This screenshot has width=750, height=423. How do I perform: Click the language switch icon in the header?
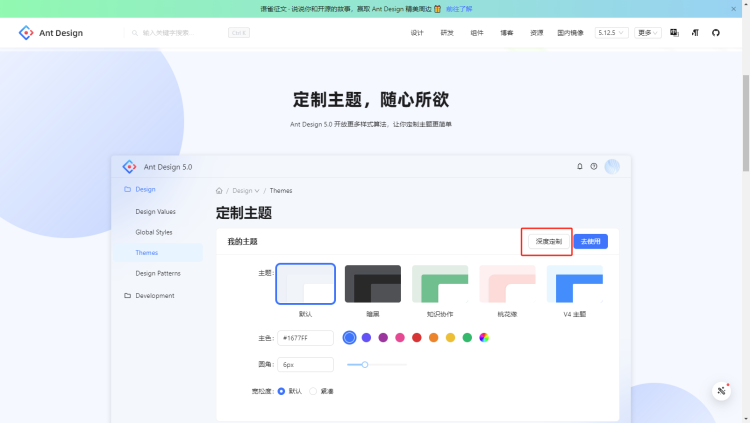coord(674,33)
